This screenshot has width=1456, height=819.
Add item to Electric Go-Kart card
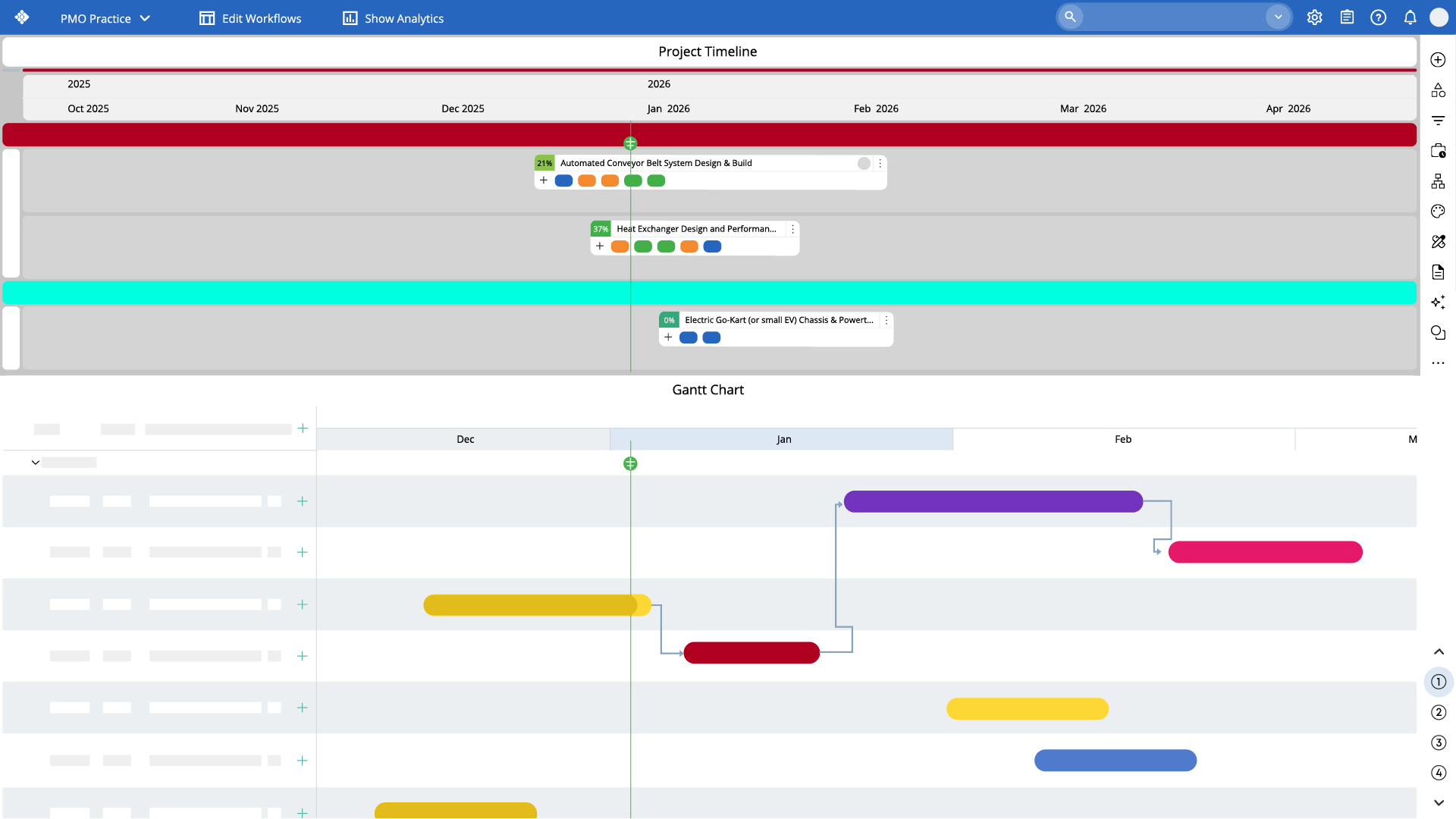point(668,337)
